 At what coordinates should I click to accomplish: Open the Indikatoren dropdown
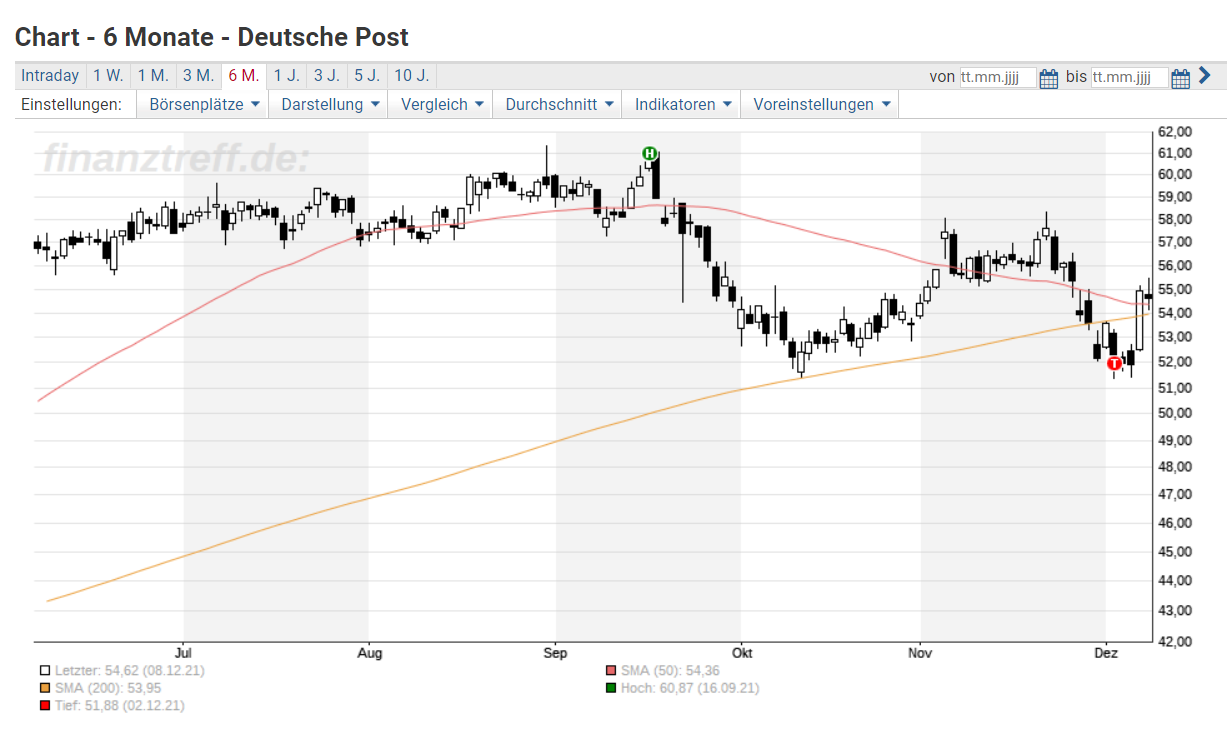tap(682, 104)
